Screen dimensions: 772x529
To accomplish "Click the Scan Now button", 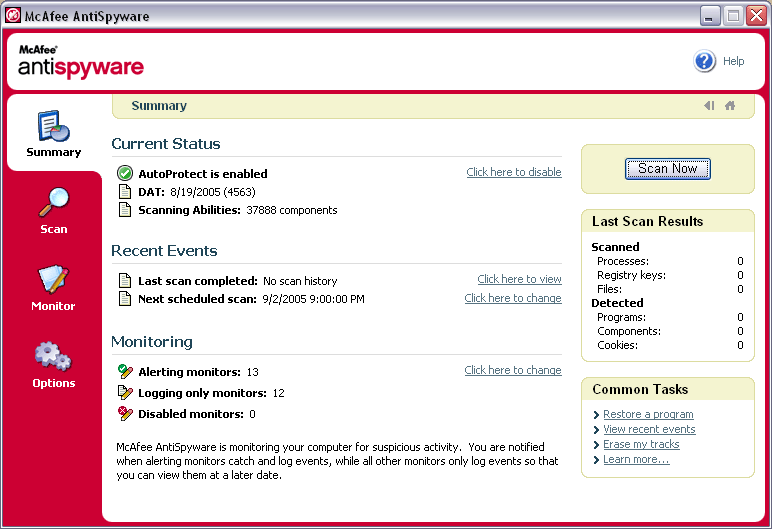I will click(668, 169).
